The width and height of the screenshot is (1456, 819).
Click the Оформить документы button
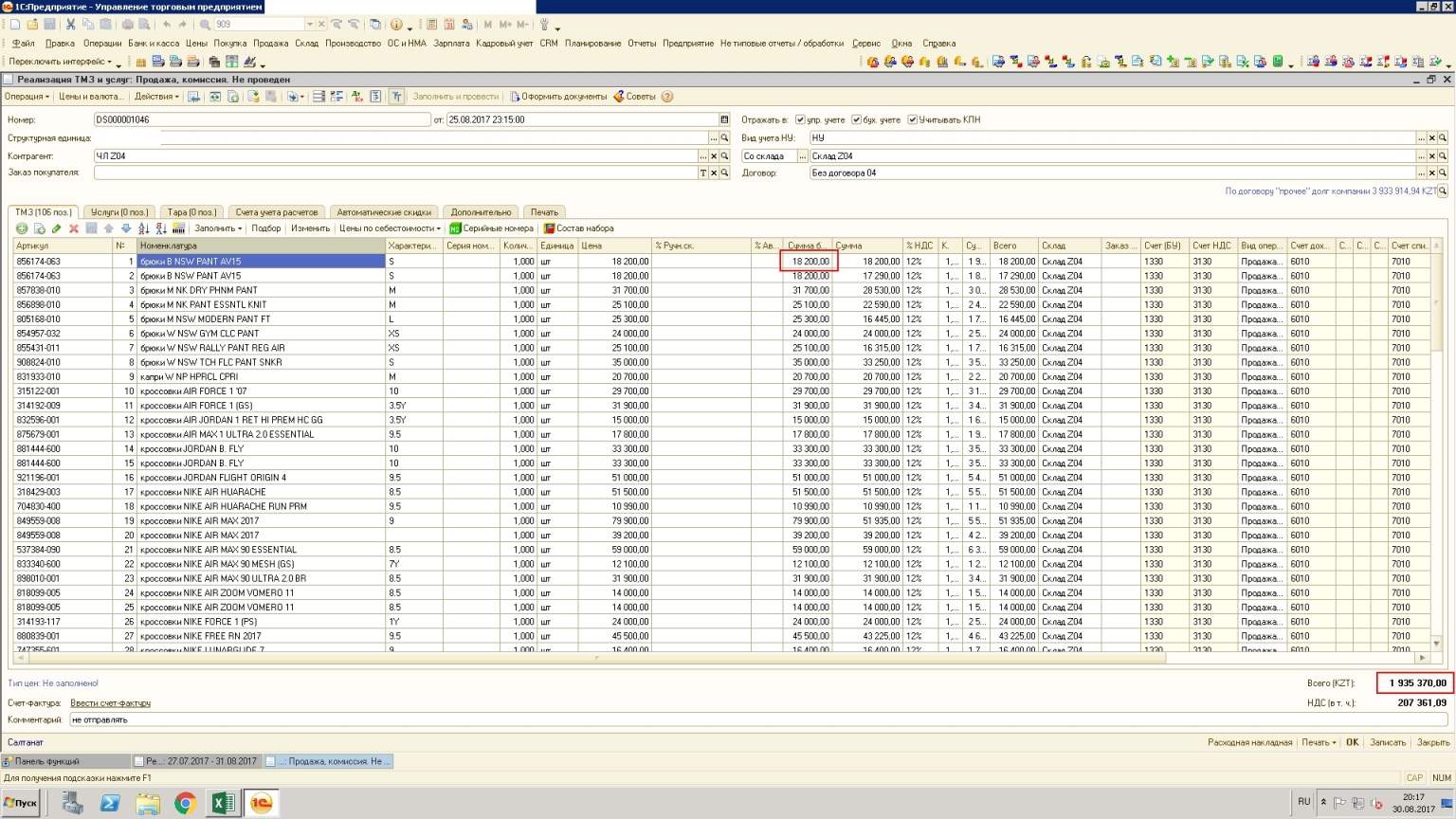tap(558, 97)
